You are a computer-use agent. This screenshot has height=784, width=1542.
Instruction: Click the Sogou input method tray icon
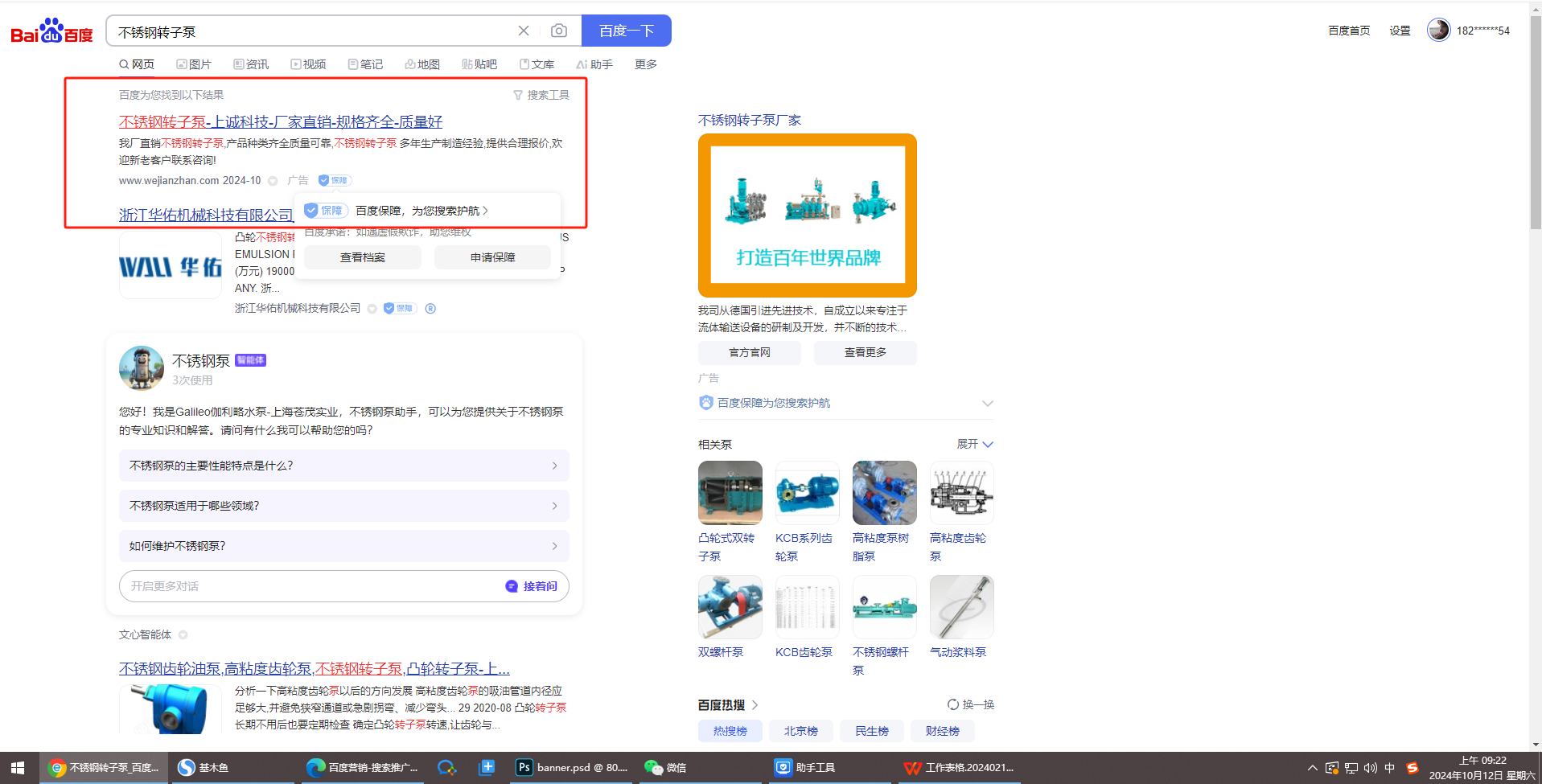[1412, 768]
